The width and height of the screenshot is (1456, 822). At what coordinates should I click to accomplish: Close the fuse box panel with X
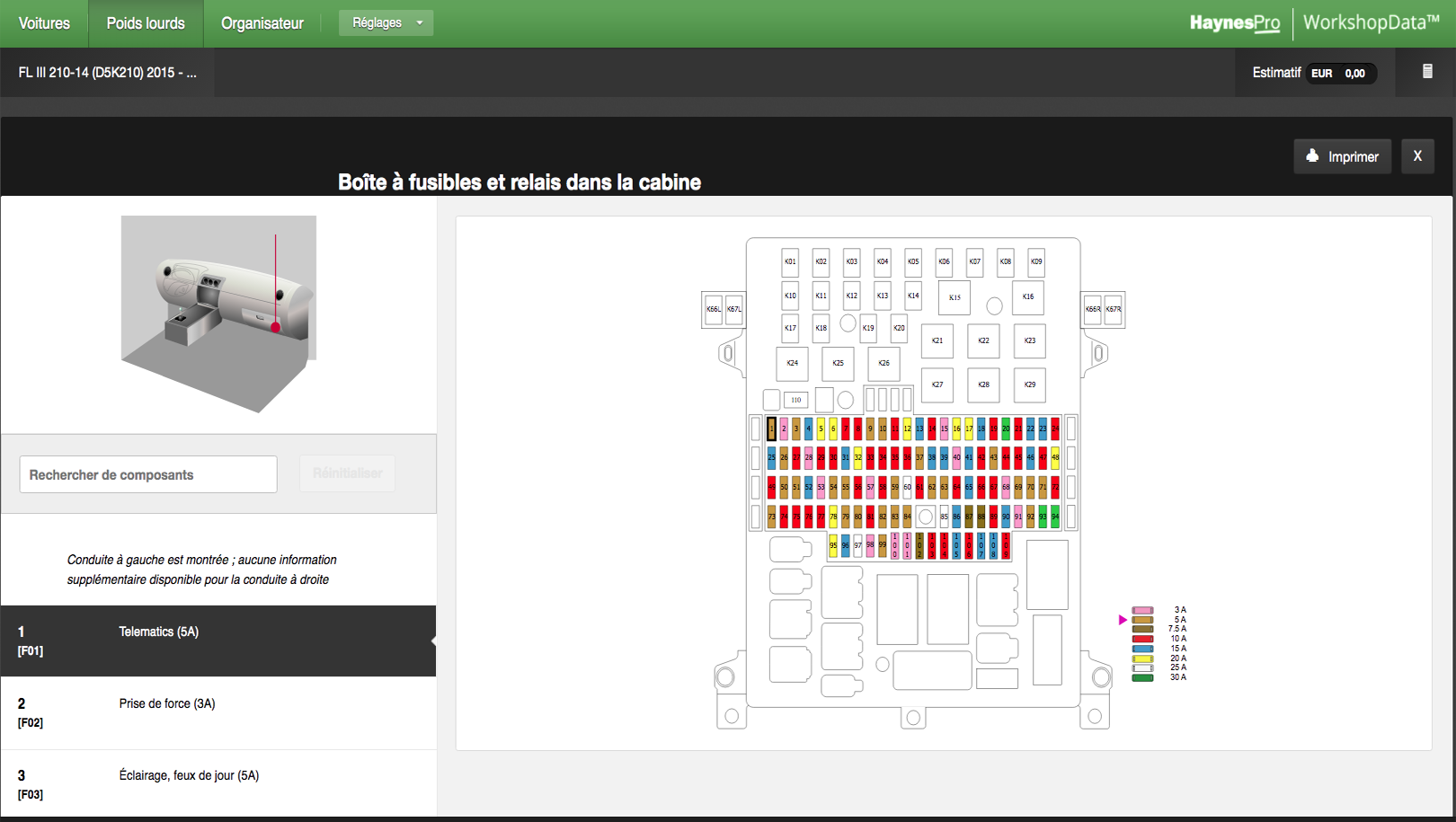1417,156
